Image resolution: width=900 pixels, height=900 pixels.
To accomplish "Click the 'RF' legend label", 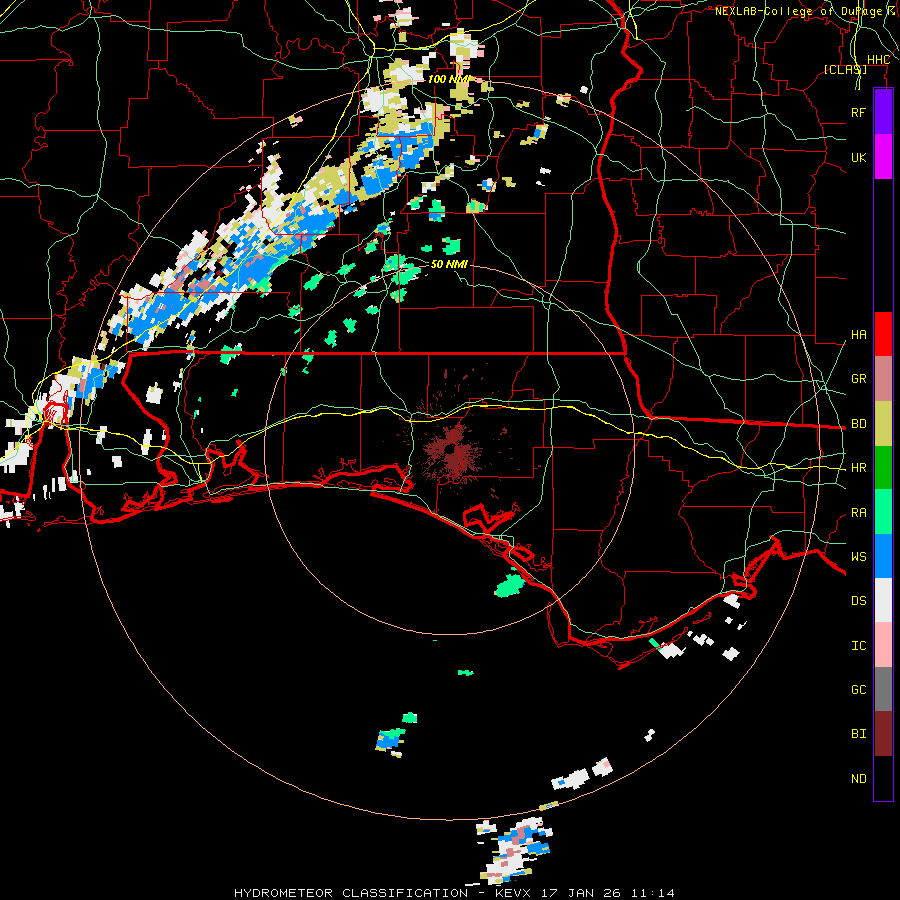I will click(858, 112).
